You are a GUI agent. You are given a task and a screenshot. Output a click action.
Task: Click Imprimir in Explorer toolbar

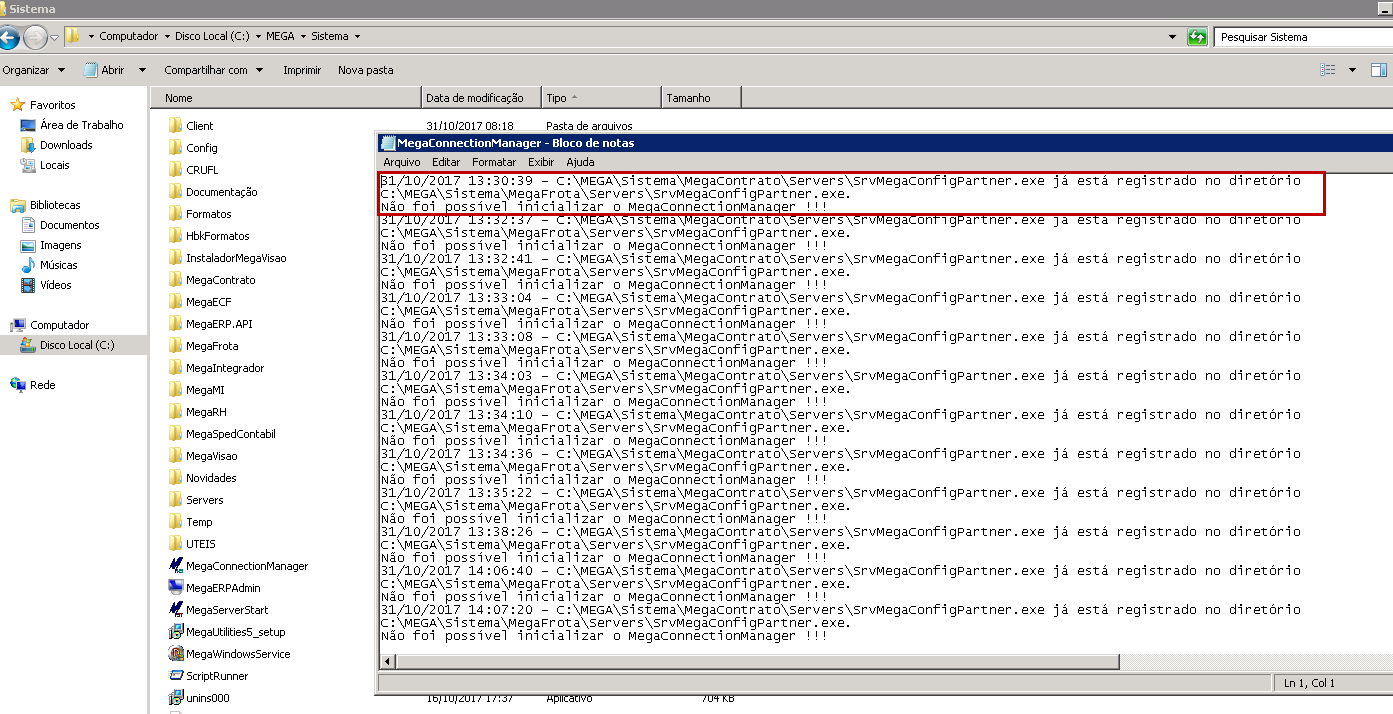(302, 70)
